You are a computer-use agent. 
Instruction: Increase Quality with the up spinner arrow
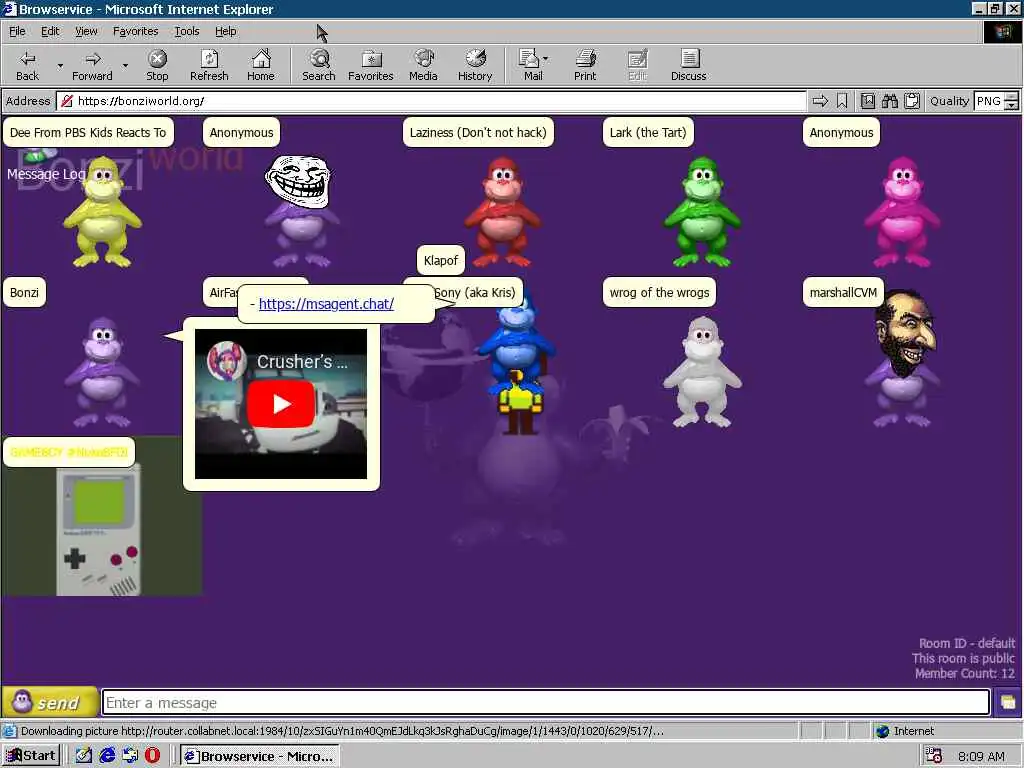(1012, 97)
